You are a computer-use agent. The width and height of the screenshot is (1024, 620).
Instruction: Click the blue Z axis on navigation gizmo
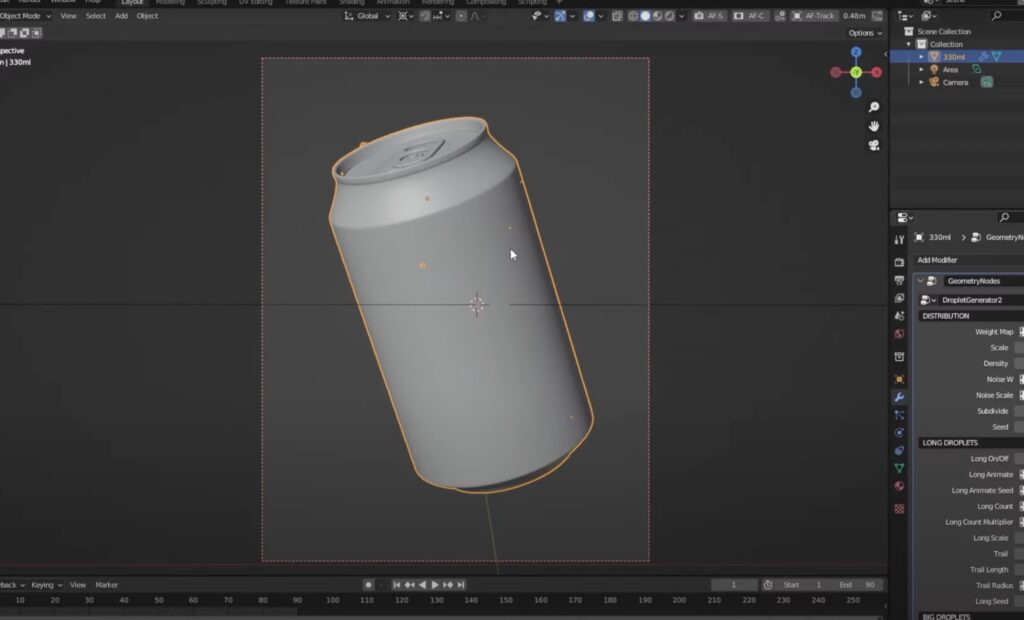pyautogui.click(x=856, y=52)
